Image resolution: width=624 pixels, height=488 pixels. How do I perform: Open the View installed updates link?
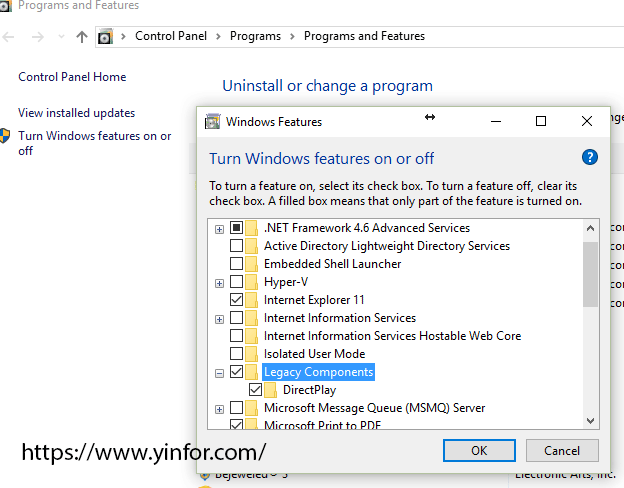76,113
